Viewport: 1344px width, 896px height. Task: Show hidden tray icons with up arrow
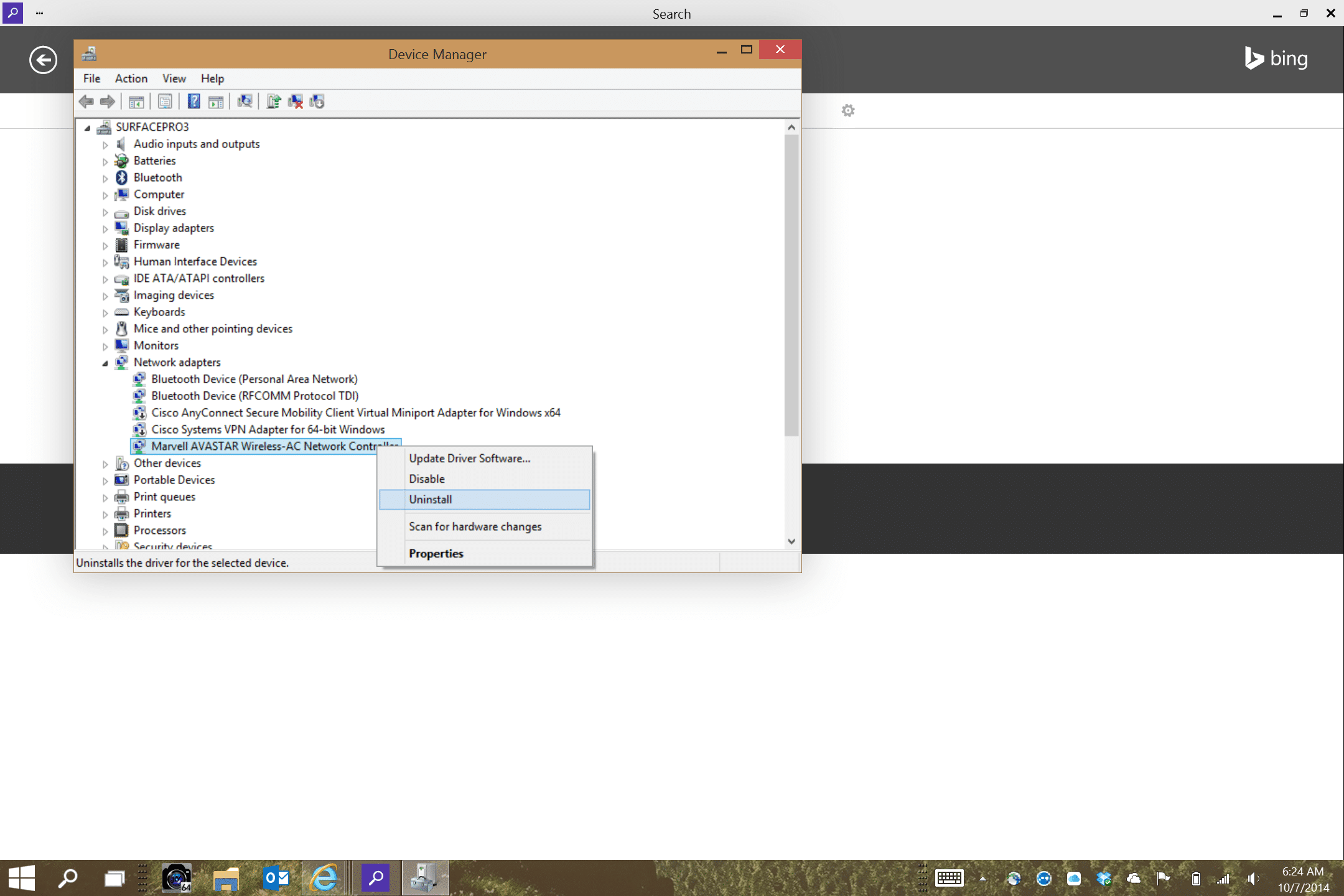[982, 878]
